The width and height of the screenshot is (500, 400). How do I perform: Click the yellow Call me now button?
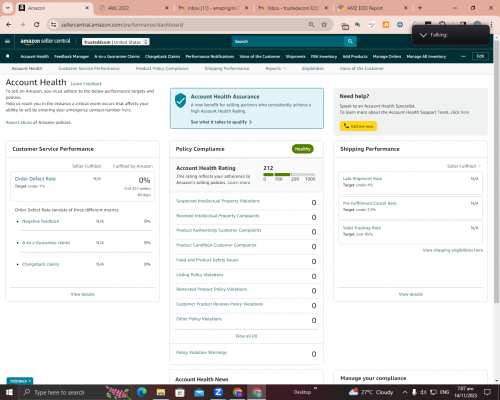[358, 126]
